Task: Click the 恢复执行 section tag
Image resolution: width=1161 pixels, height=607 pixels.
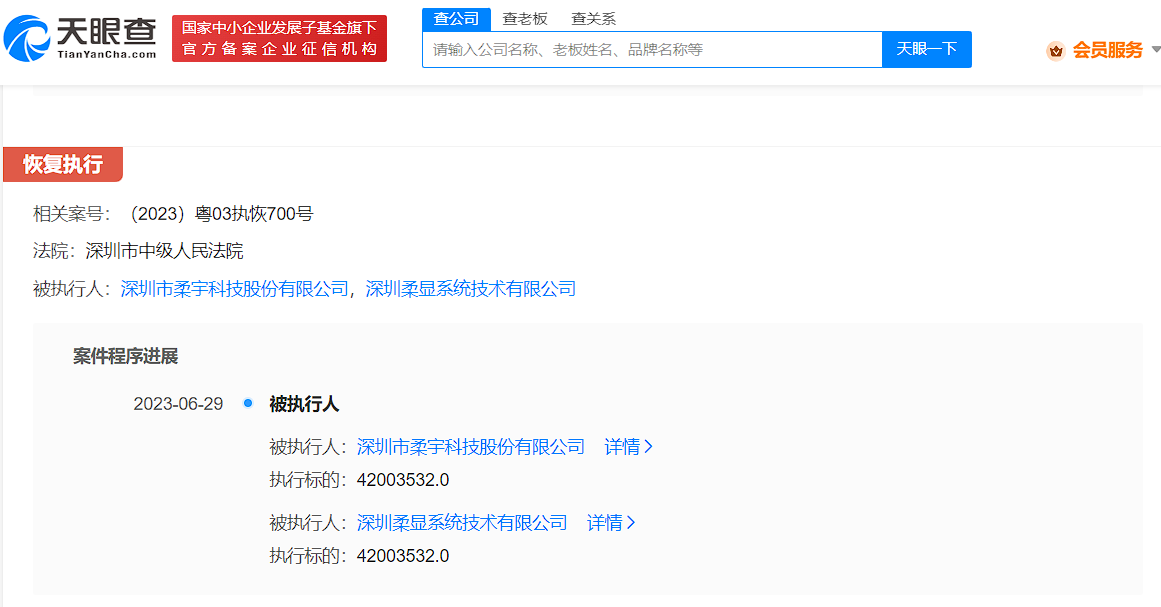Action: pos(63,164)
